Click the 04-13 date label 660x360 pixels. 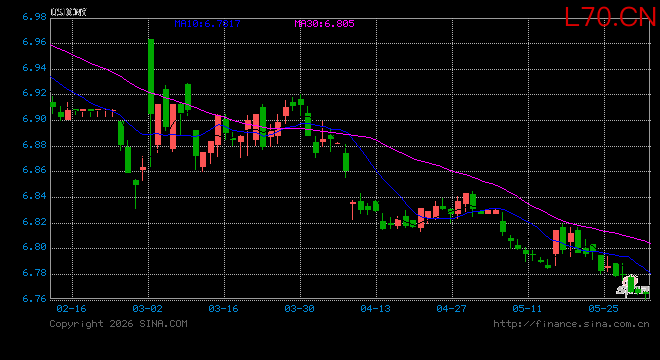click(x=375, y=309)
